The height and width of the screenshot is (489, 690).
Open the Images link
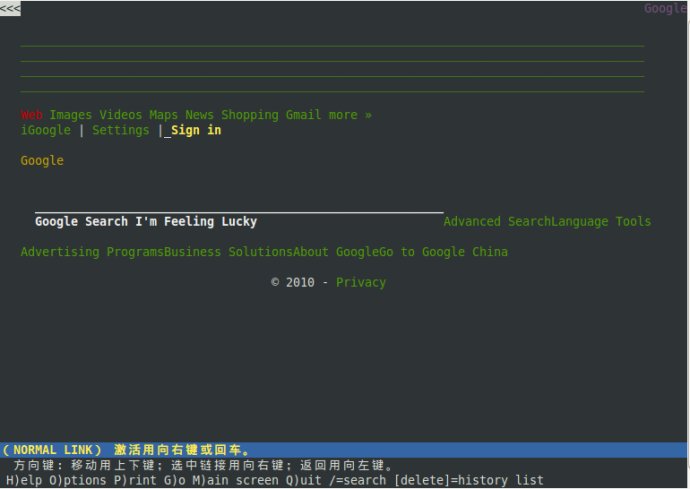(x=70, y=115)
